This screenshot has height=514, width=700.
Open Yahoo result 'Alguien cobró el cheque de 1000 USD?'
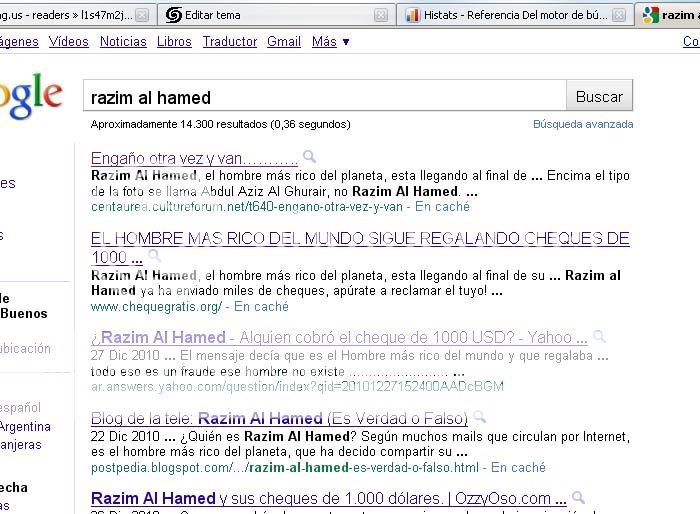coord(339,337)
